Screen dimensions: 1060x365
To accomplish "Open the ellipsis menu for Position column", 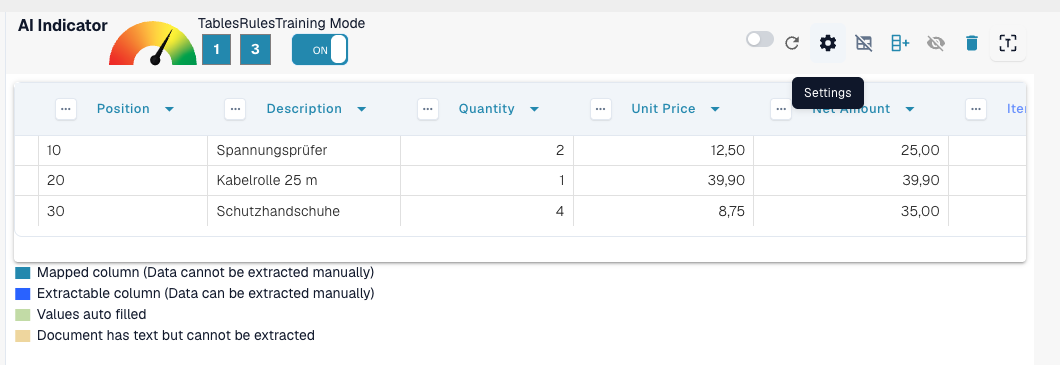I will pyautogui.click(x=66, y=109).
